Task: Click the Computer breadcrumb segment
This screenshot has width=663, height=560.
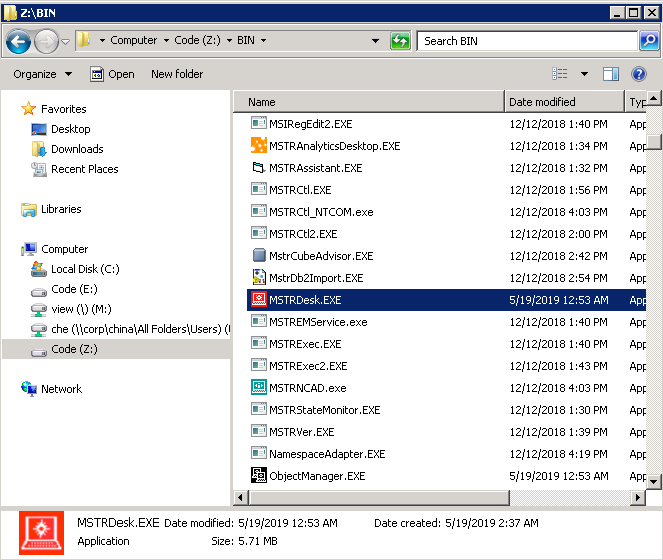Action: 134,40
